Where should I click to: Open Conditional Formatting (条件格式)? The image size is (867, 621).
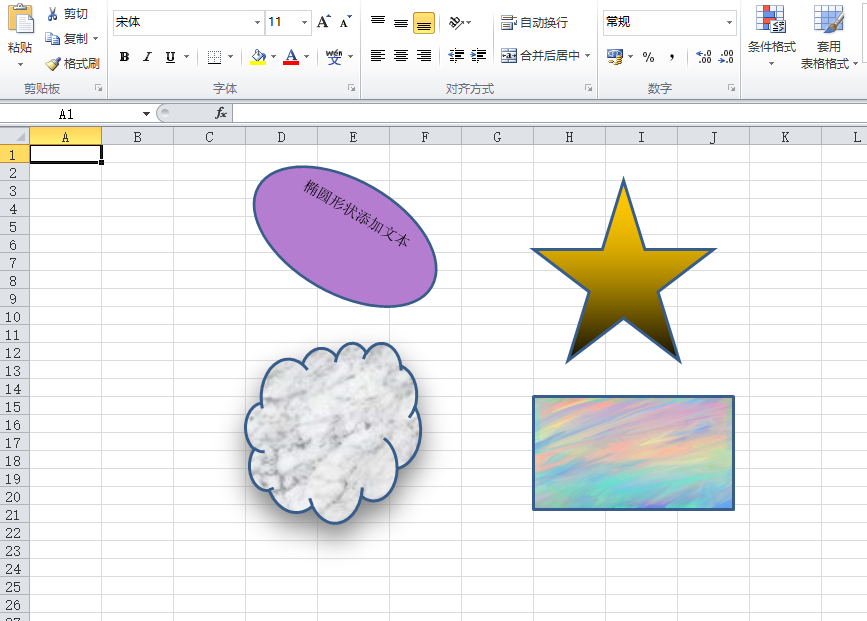771,36
